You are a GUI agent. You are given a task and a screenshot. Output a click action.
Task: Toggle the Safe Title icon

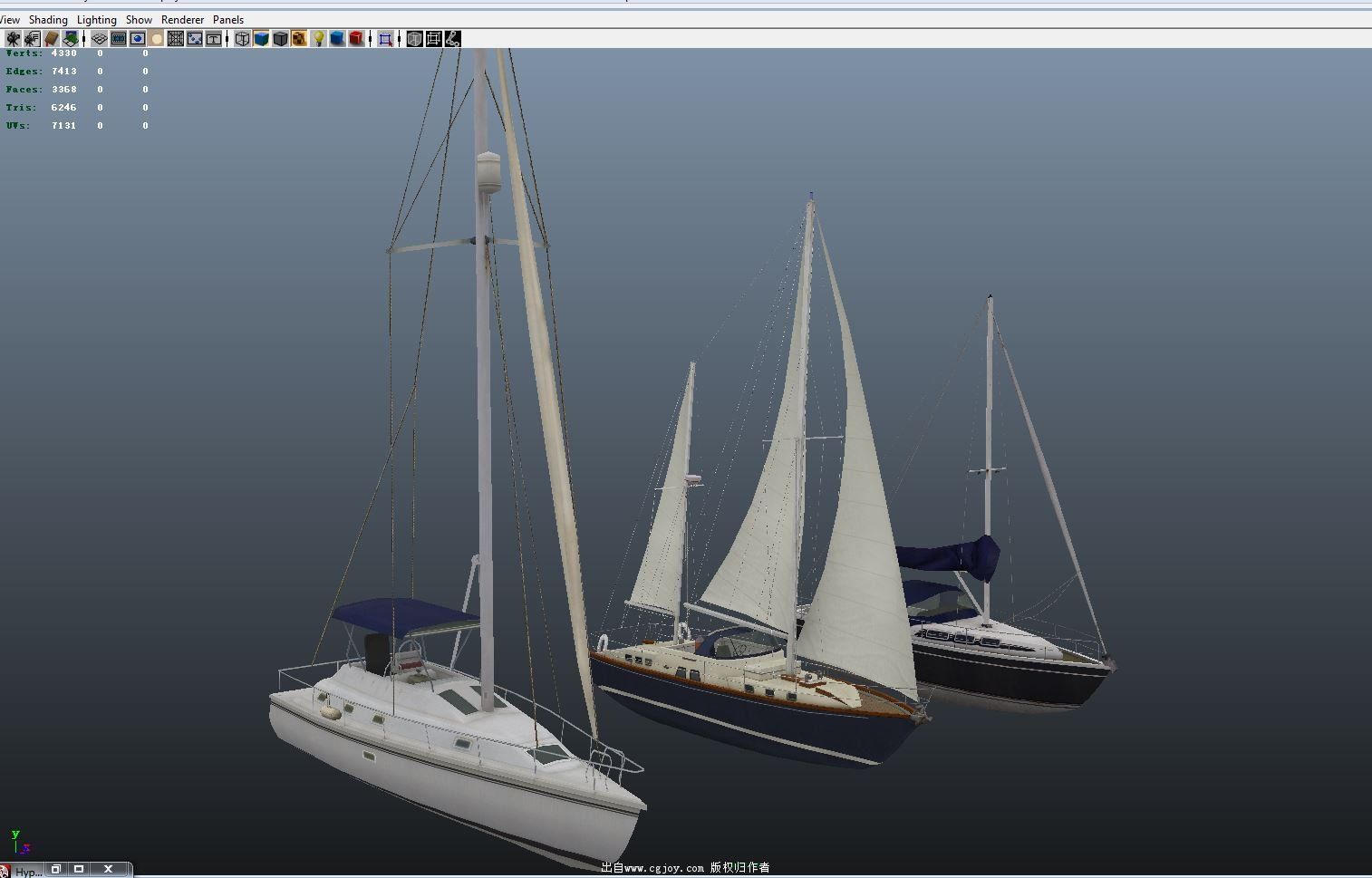pyautogui.click(x=214, y=39)
